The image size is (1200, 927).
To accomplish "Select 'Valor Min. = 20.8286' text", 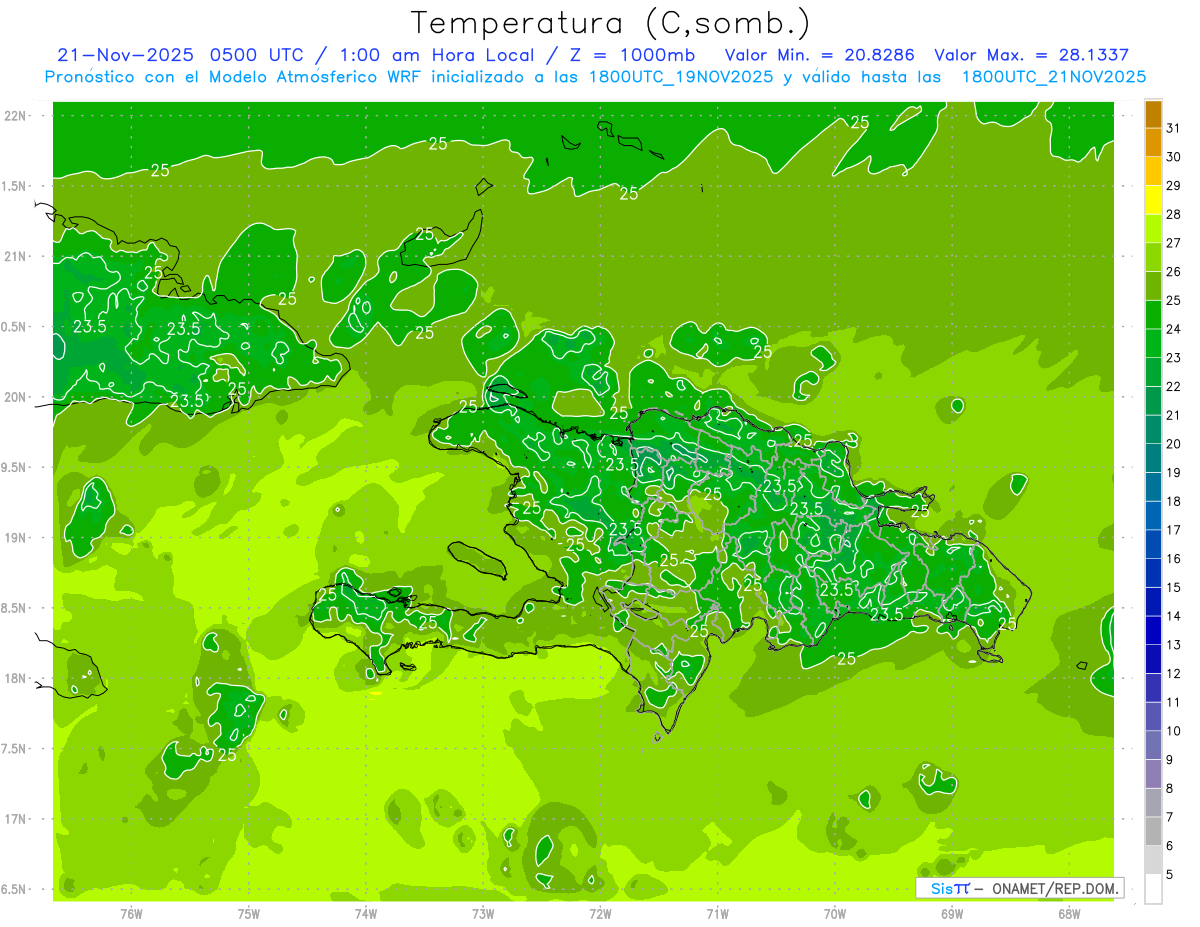I will pos(819,55).
